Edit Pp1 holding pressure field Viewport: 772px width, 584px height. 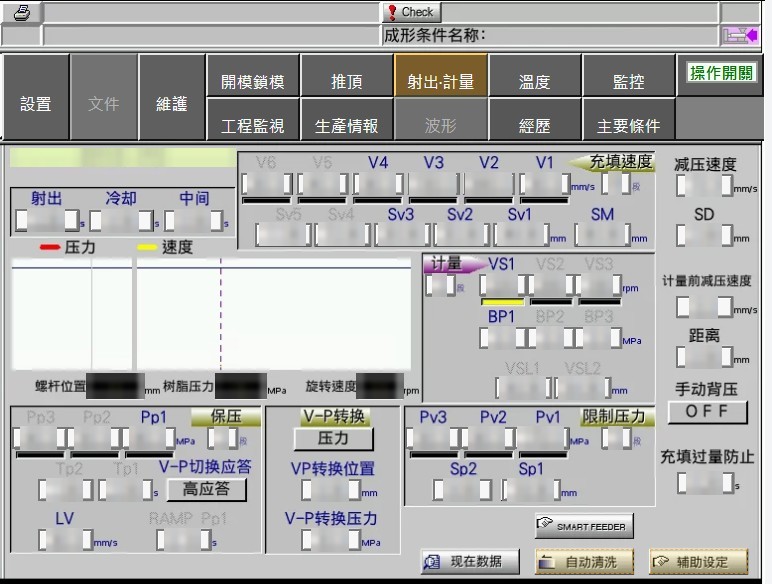coord(149,437)
